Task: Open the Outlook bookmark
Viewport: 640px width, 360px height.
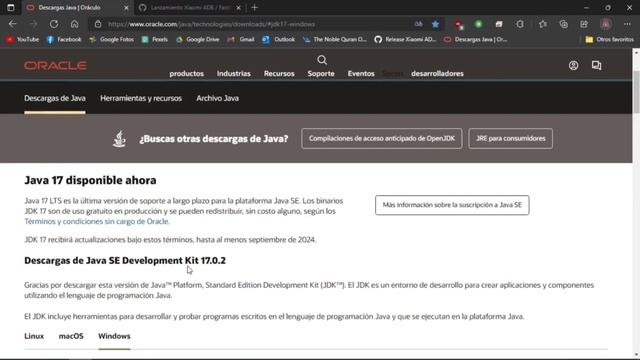Action: (x=279, y=40)
